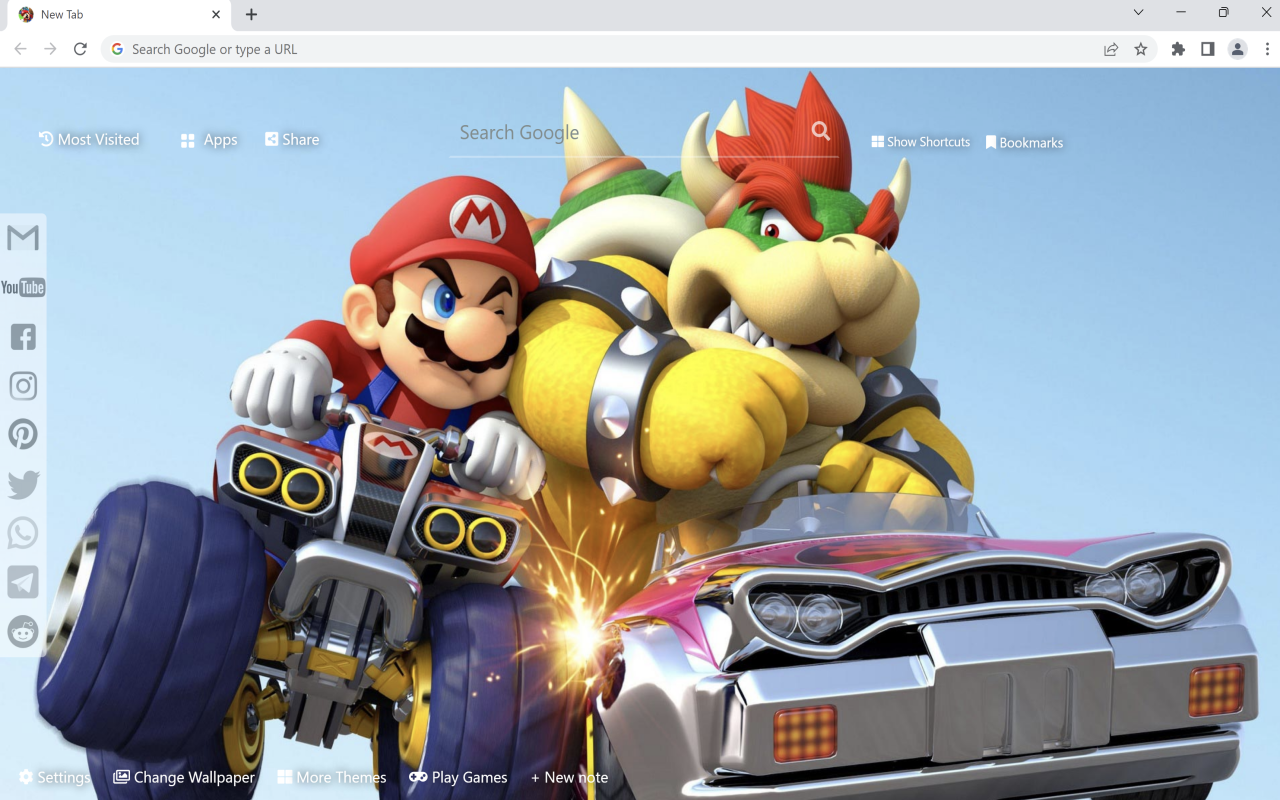Screen dimensions: 1280x800
Task: Open the Apps menu
Action: (209, 140)
